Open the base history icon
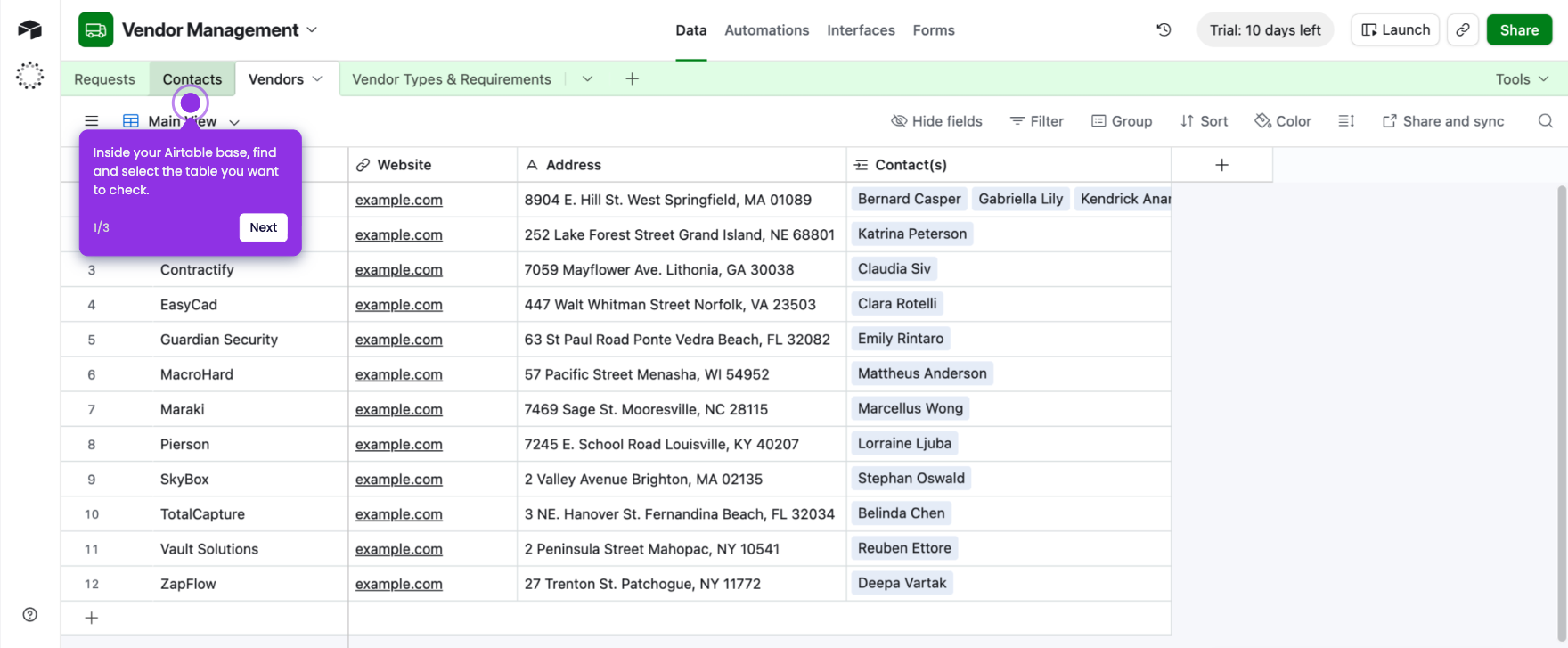 coord(1164,29)
